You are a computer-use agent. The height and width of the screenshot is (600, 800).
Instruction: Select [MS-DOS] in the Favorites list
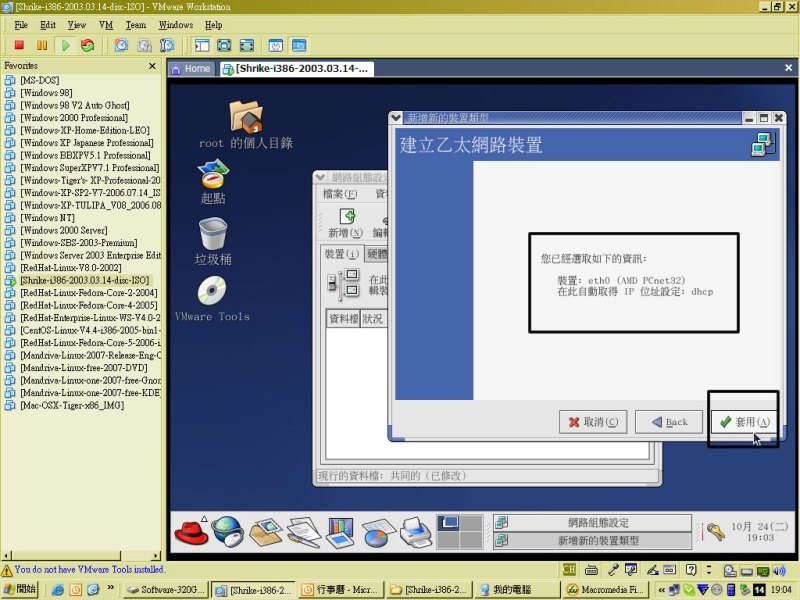[40, 80]
